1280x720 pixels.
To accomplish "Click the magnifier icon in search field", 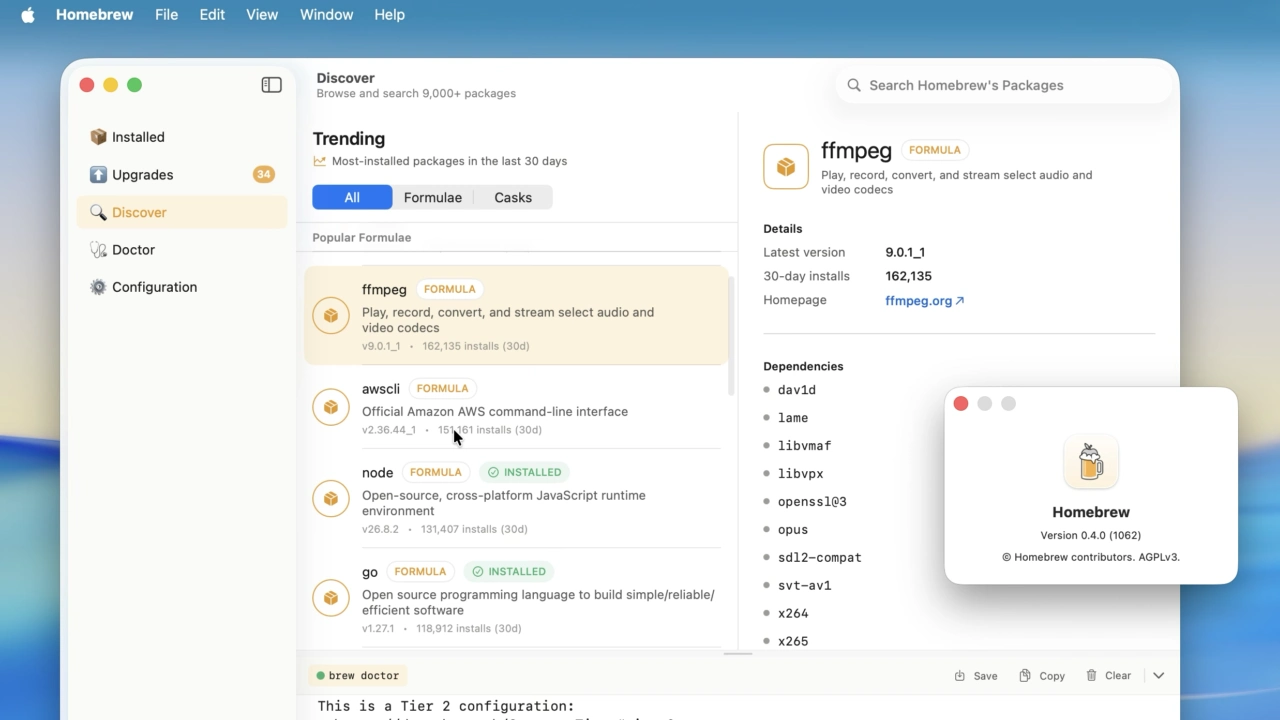I will 854,85.
